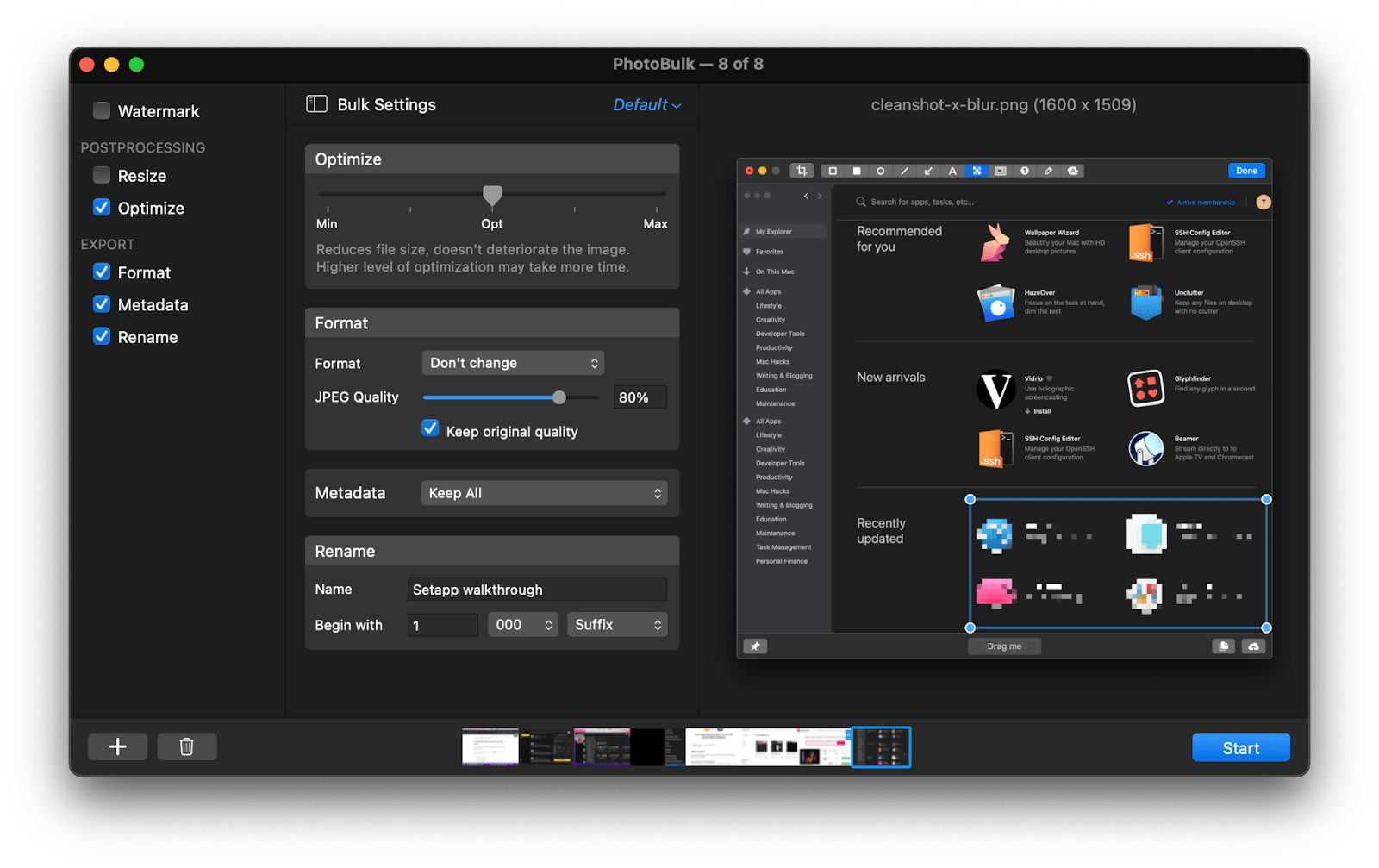Enable the Watermark checkbox
Image resolution: width=1379 pixels, height=868 pixels.
tap(102, 110)
